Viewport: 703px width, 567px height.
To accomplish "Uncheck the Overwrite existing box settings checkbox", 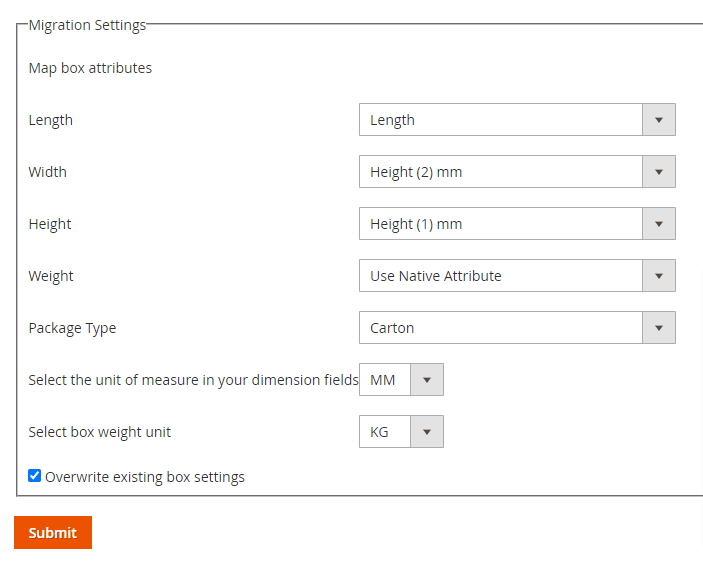I will pyautogui.click(x=35, y=476).
